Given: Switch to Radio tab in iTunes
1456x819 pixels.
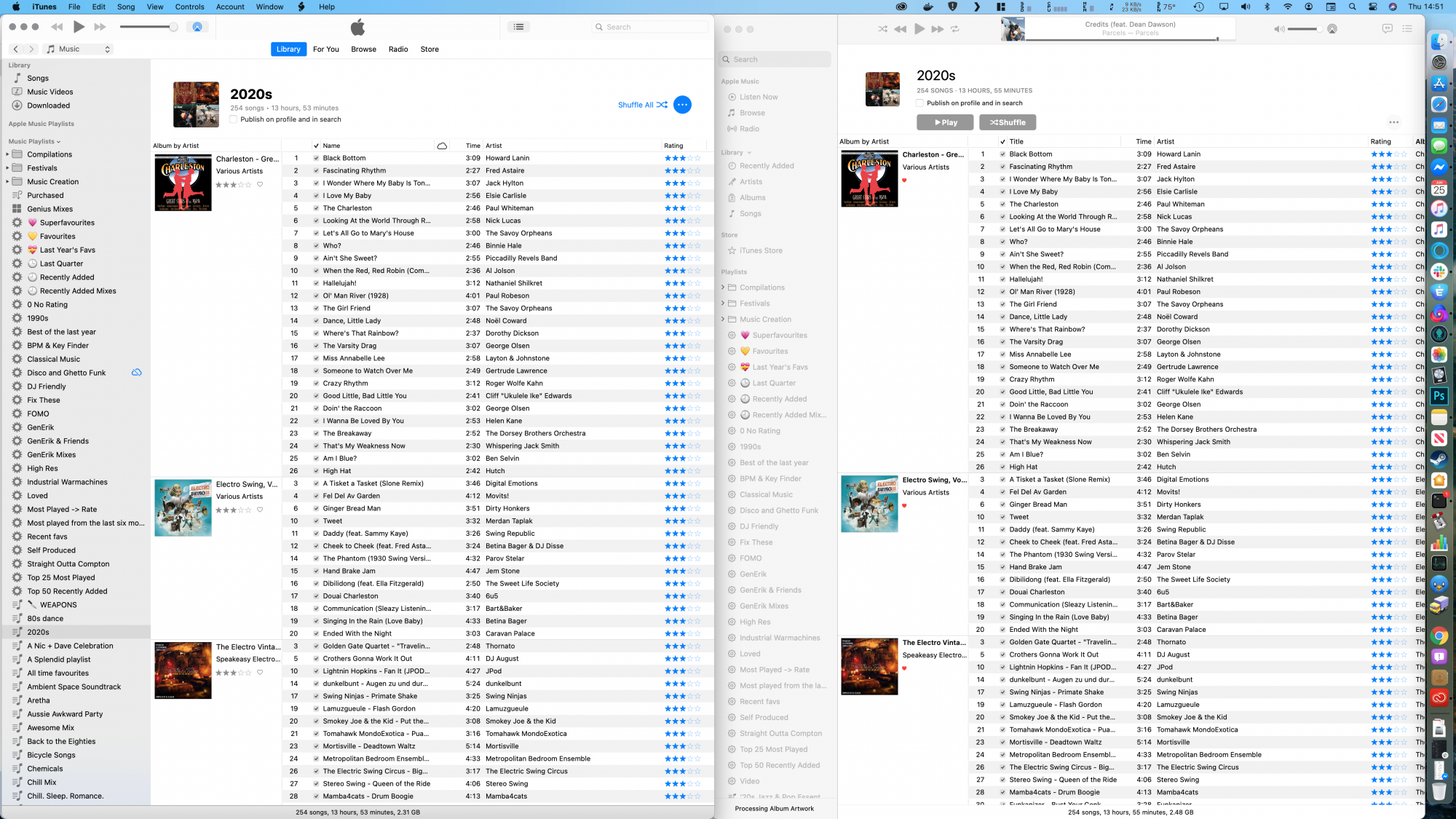Looking at the screenshot, I should pyautogui.click(x=398, y=49).
